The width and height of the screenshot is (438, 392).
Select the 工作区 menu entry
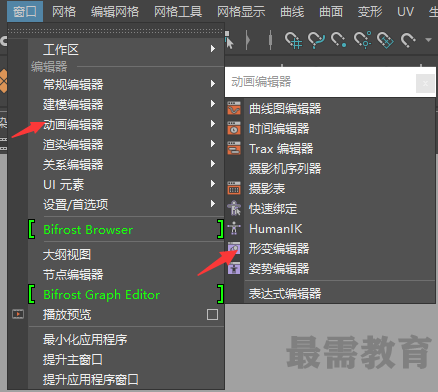click(x=126, y=49)
